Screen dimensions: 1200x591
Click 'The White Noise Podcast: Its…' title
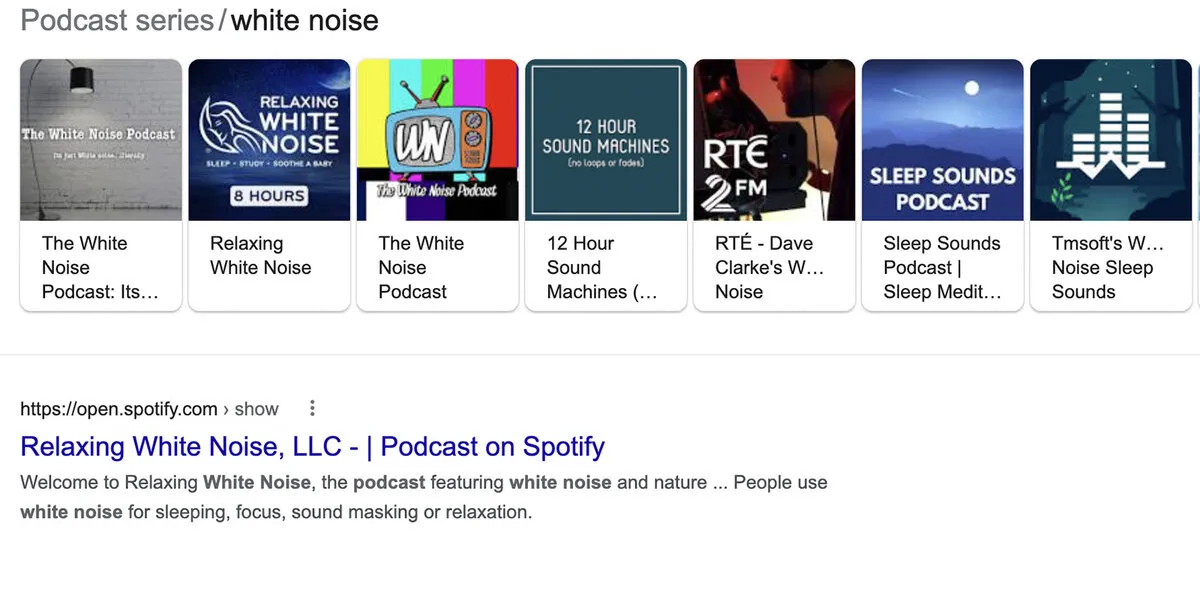pyautogui.click(x=100, y=267)
